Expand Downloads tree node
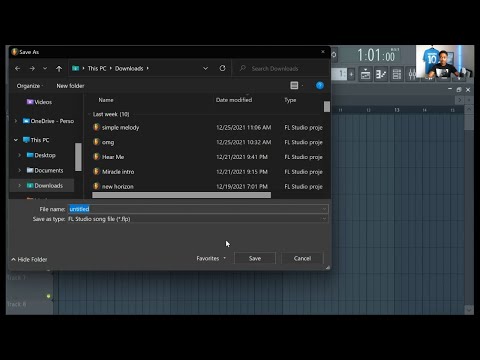Screen dimensions: 480x360 (19, 185)
